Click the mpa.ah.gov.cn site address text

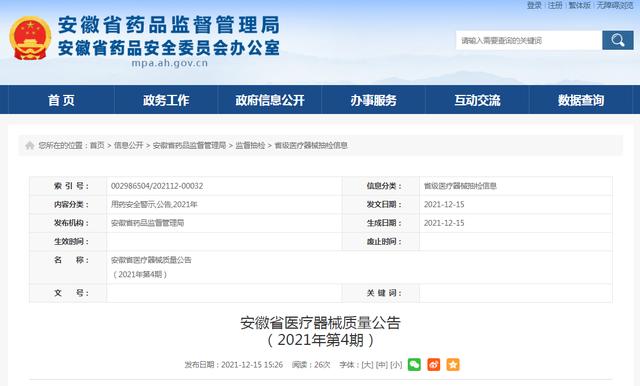(170, 63)
